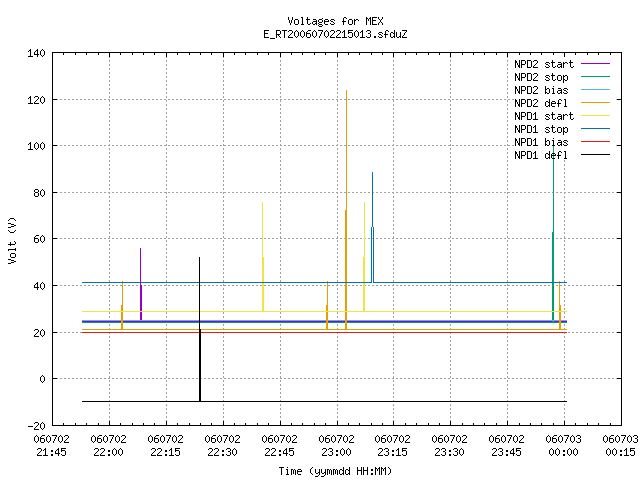Image resolution: width=640 pixels, height=480 pixels.
Task: Click the x-axis tick '060702 23:30'
Action: (x=450, y=446)
